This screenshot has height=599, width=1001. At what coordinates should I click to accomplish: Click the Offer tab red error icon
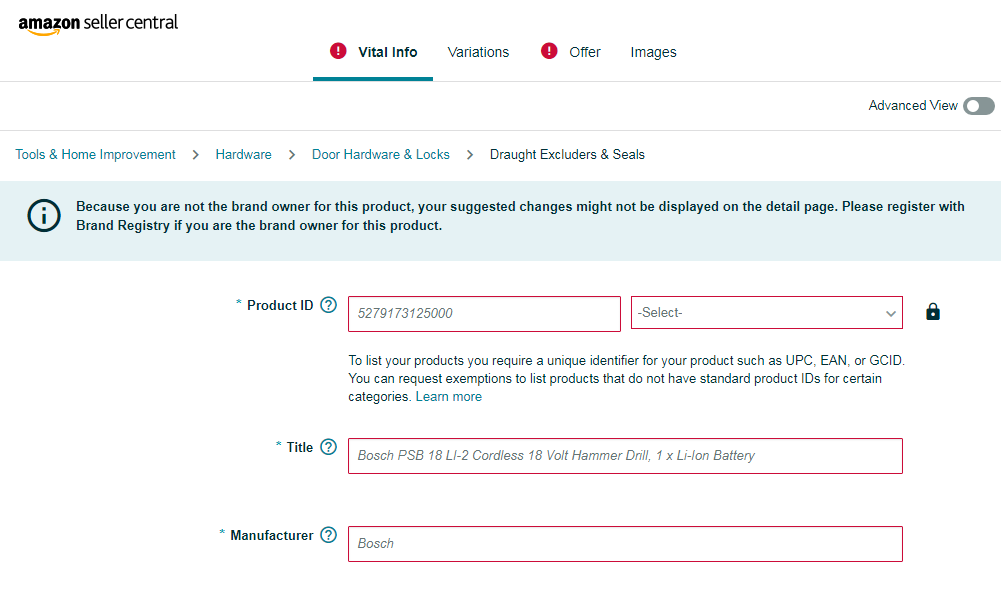(x=549, y=51)
